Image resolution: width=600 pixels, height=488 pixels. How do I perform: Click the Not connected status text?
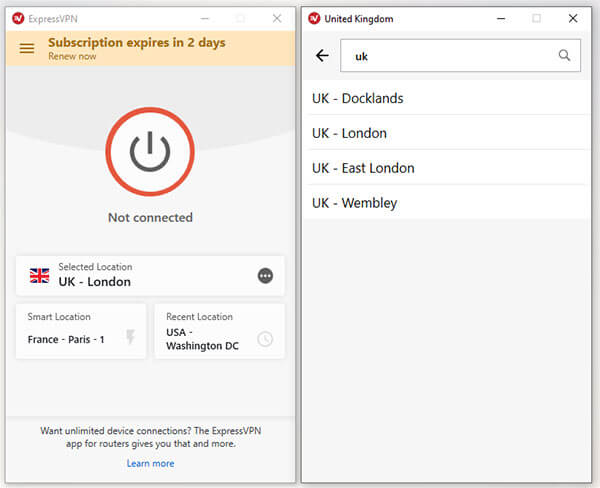tap(150, 217)
